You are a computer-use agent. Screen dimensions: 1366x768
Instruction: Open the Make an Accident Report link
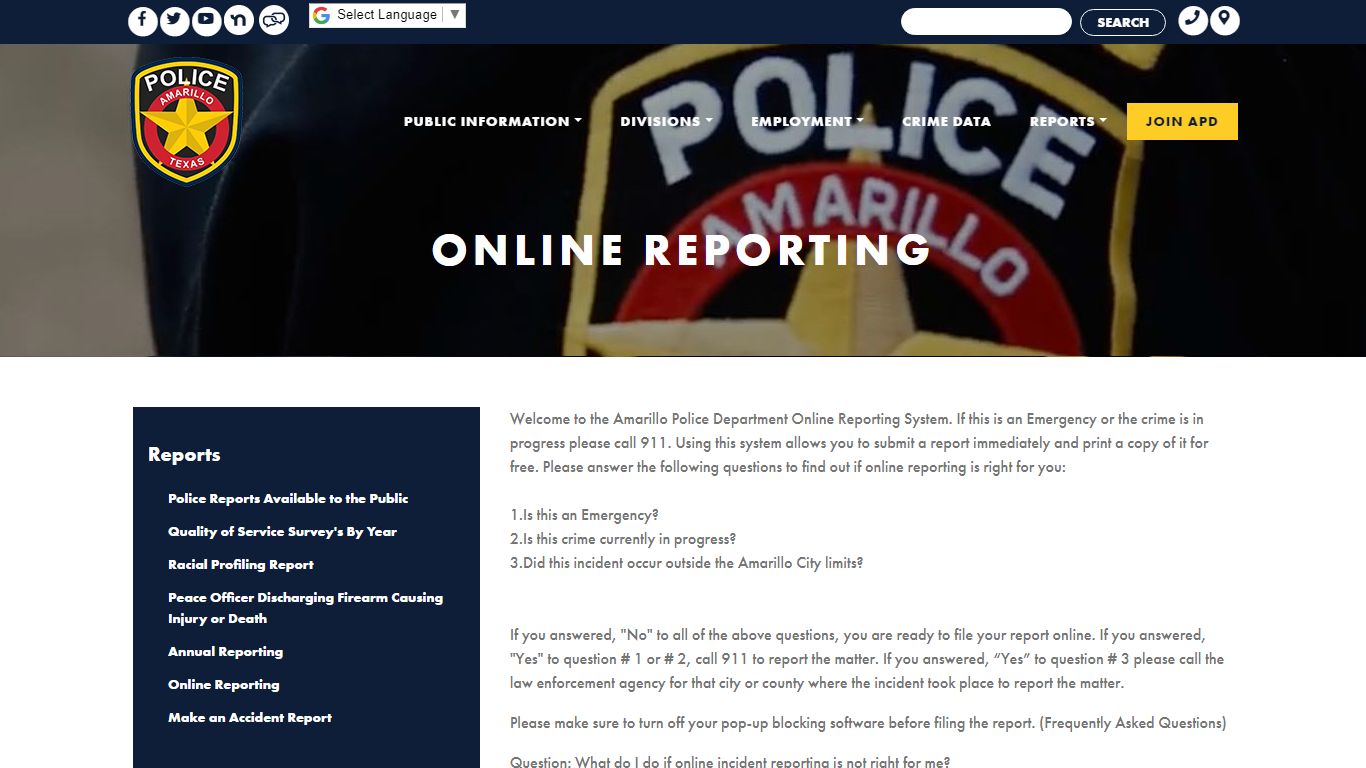point(250,717)
